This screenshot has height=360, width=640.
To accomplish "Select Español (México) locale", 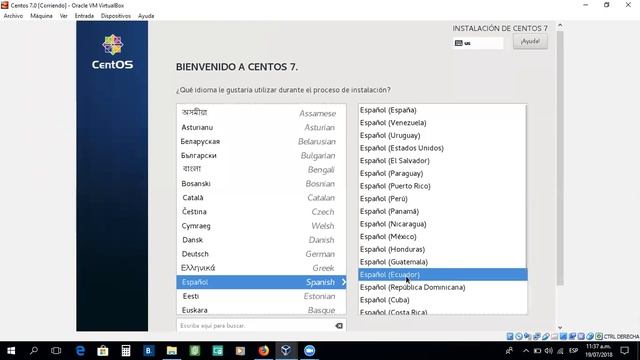I will pyautogui.click(x=442, y=237).
